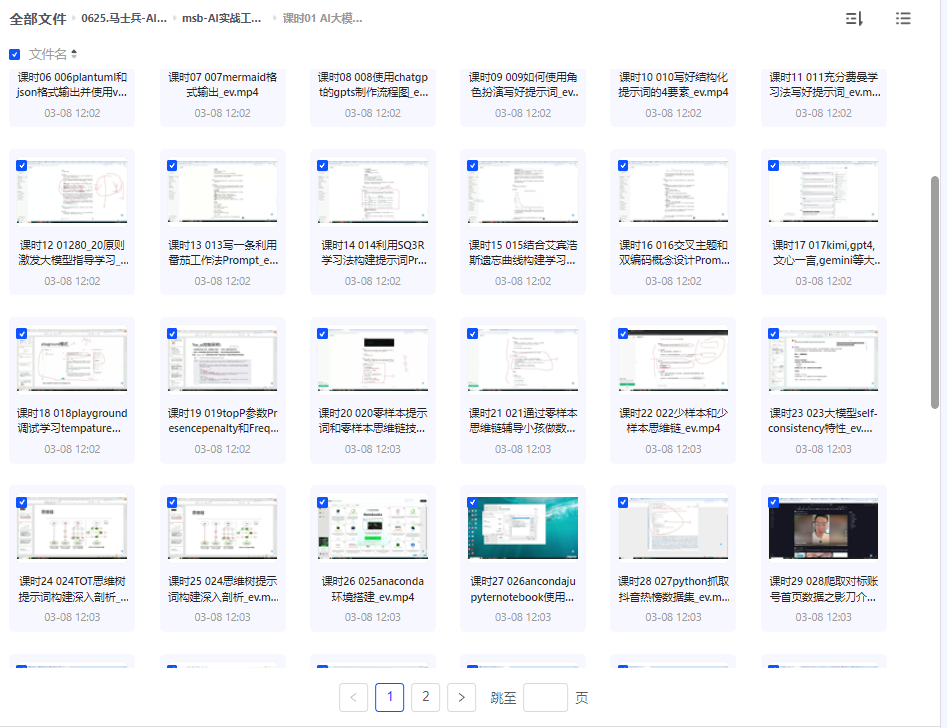Uncheck the 课时29 video checkbox
Viewport: 947px width, 728px height.
[773, 502]
